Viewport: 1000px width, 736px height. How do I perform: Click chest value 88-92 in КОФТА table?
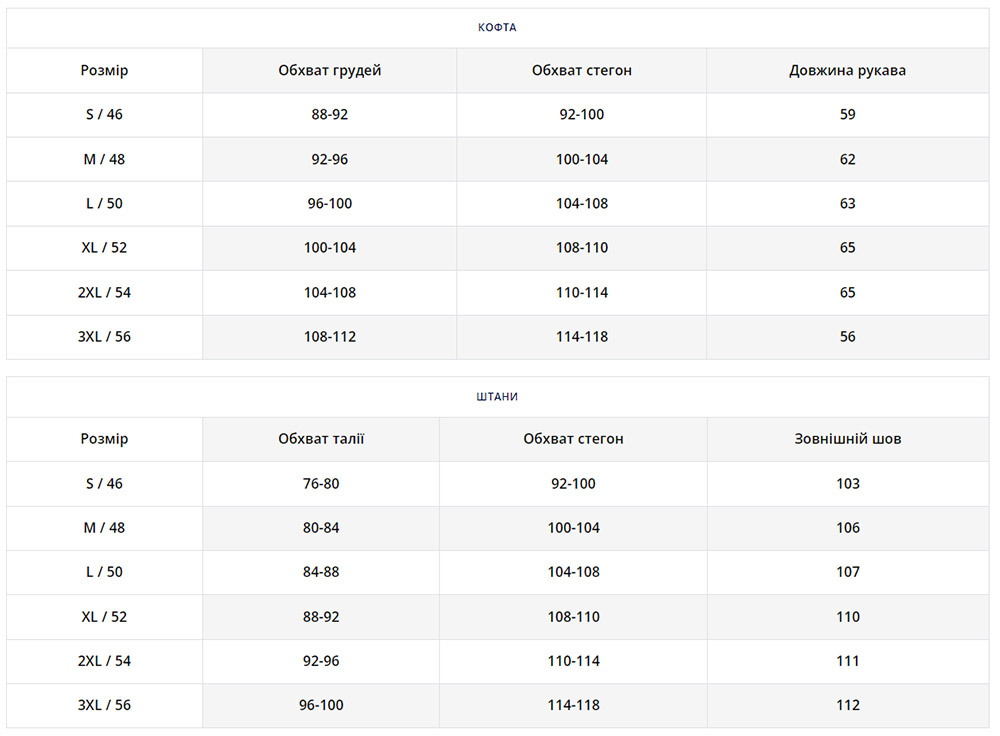click(329, 115)
